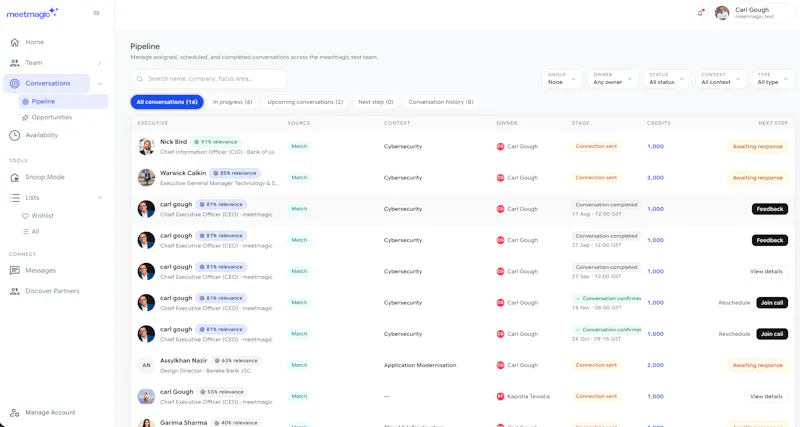800x427 pixels.
Task: Open Messages in the sidebar
Action: [x=41, y=270]
